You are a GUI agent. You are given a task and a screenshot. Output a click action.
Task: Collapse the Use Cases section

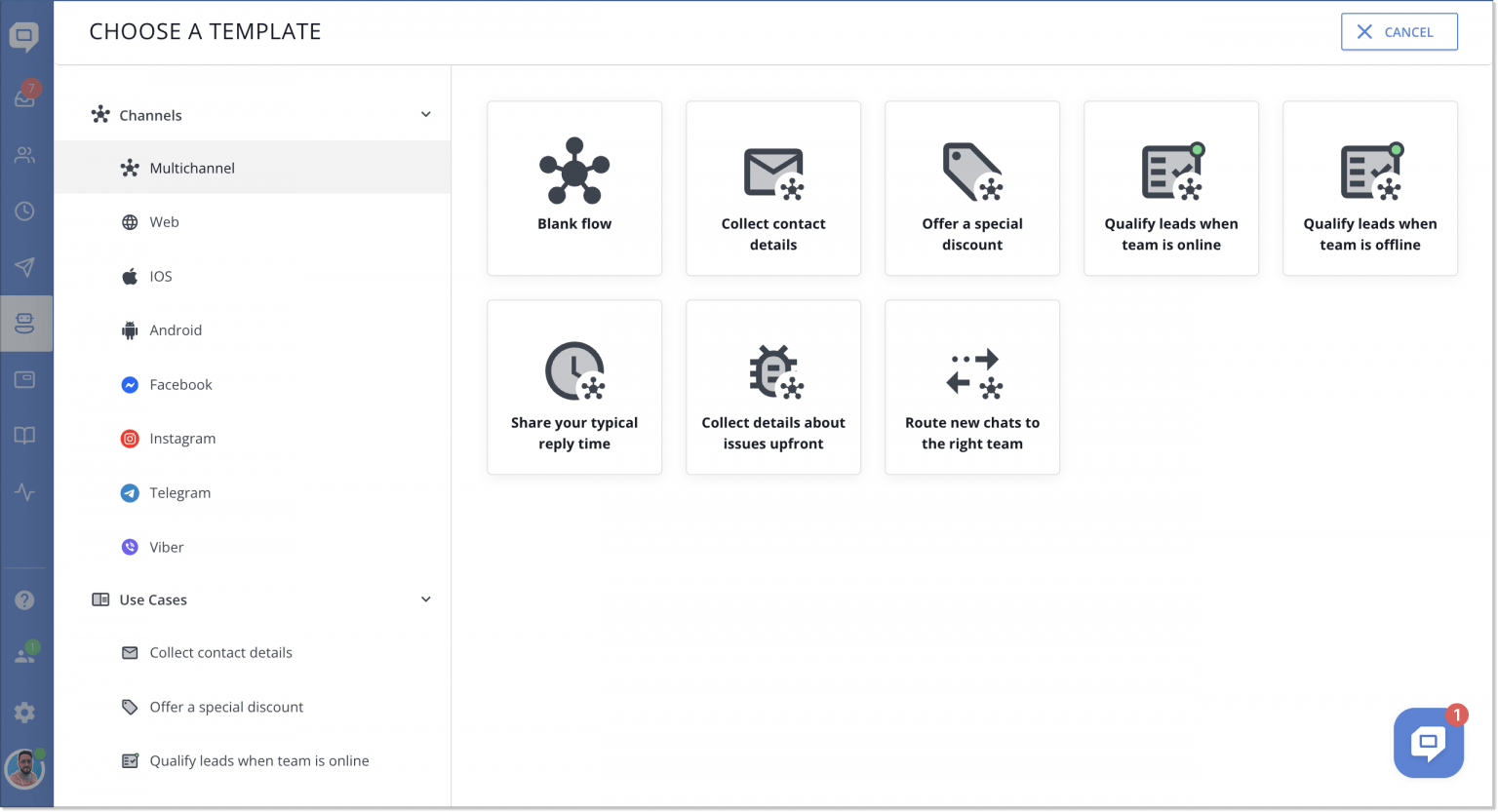coord(425,599)
